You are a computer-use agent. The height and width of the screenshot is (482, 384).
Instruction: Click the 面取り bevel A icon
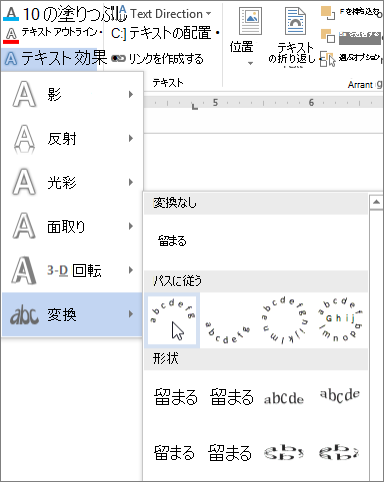[x=24, y=226]
